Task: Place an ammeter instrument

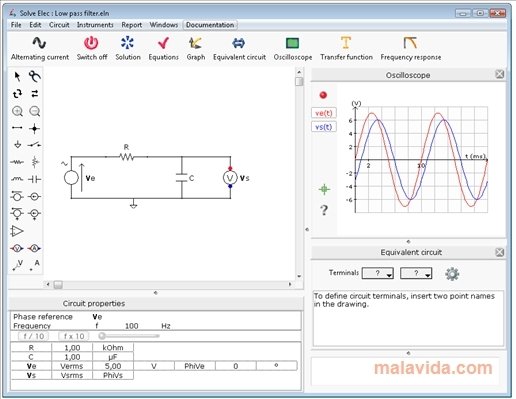Action: [x=34, y=248]
